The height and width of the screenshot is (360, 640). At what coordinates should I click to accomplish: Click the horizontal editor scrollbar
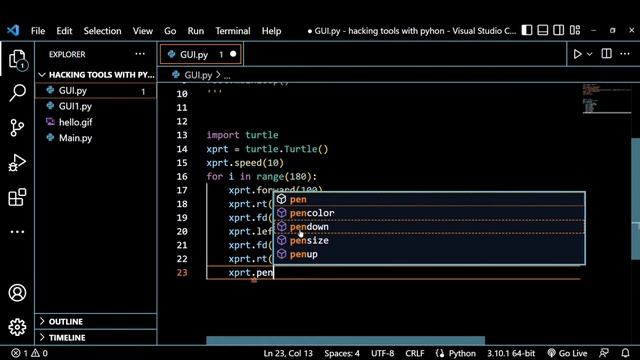345,340
